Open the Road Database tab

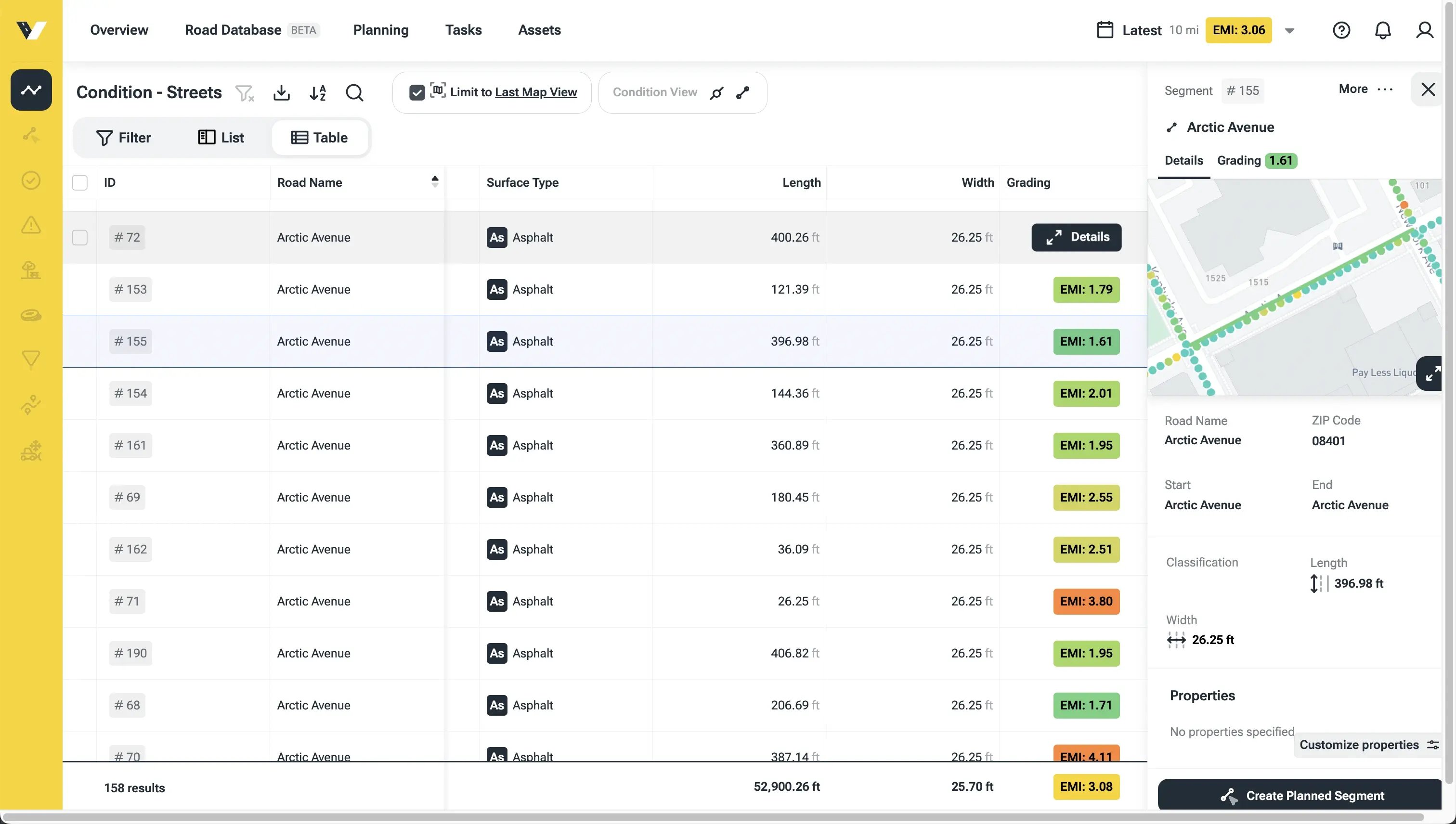252,30
